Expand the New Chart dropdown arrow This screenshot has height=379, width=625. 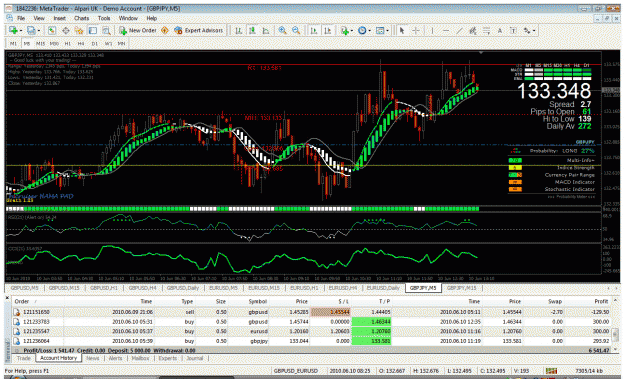[x=21, y=31]
